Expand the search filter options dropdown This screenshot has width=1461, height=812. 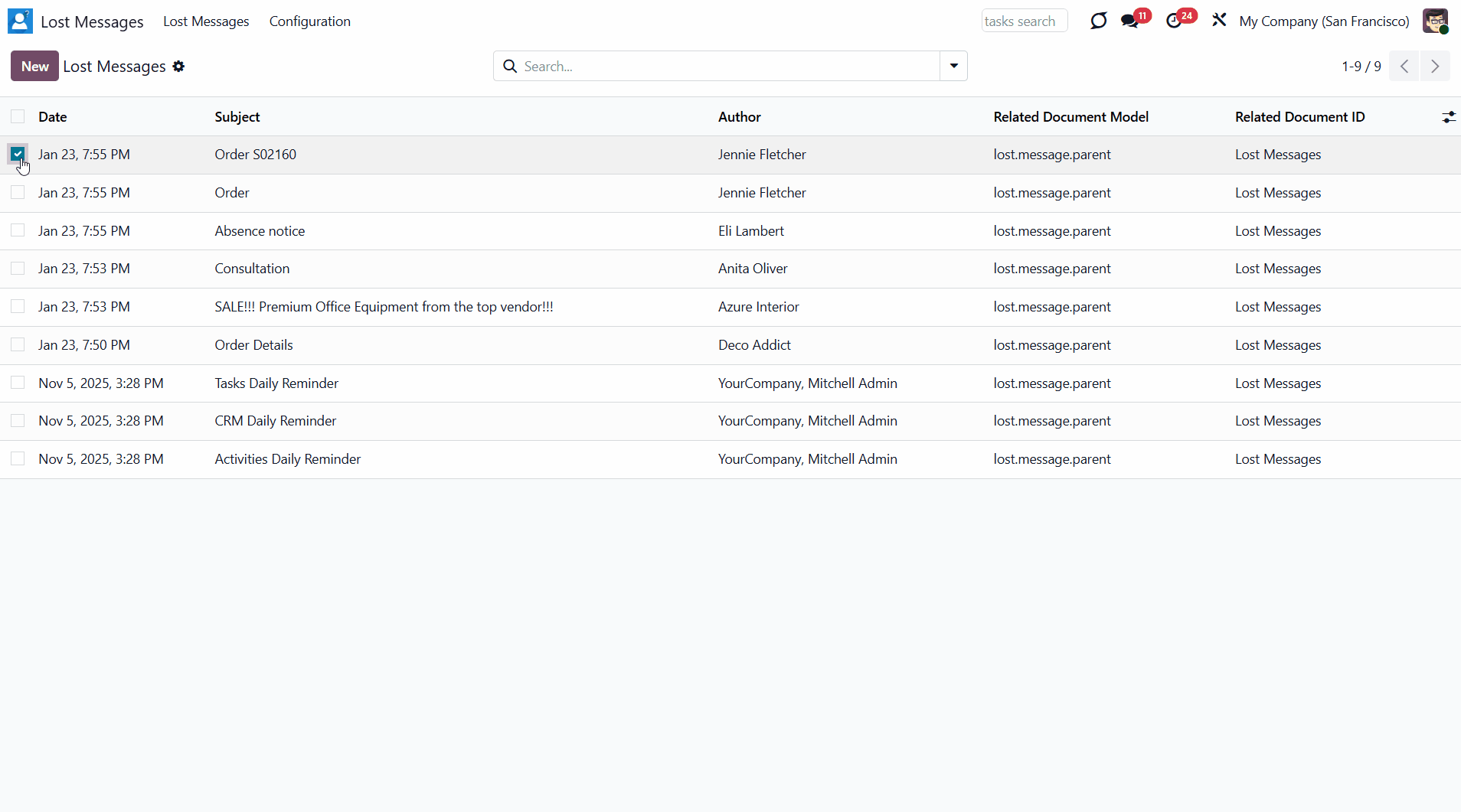[953, 66]
